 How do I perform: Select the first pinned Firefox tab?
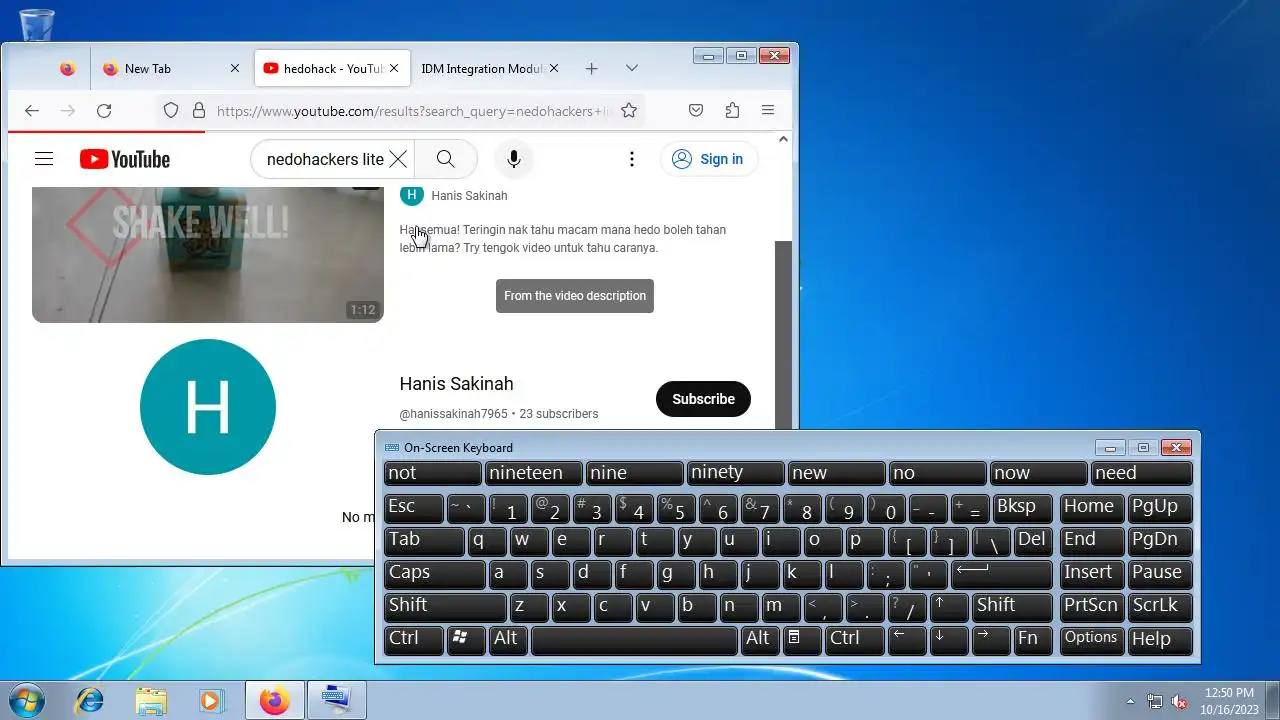[x=67, y=69]
